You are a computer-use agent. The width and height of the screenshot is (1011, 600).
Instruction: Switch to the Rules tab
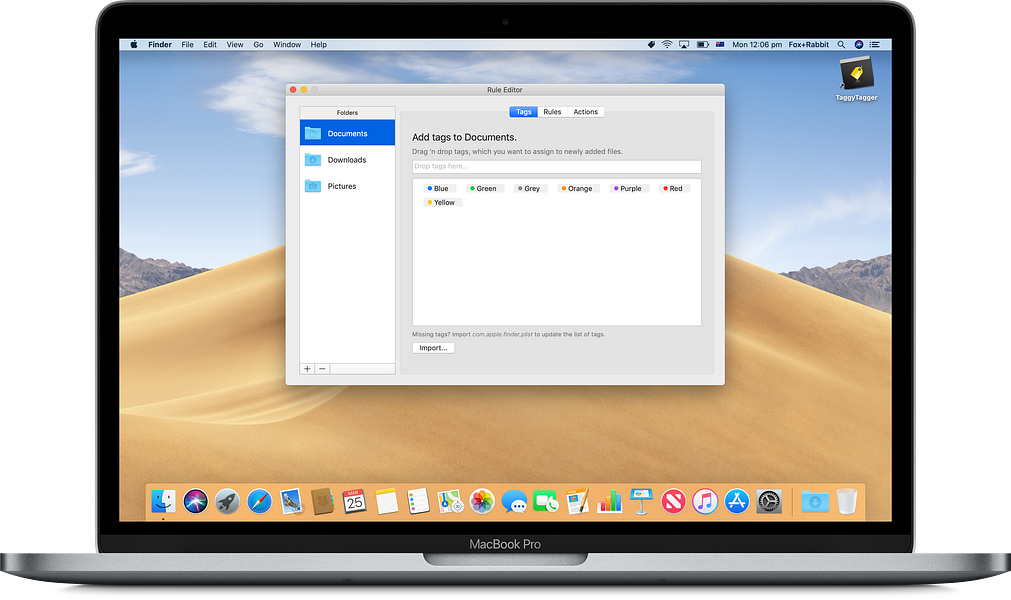click(x=552, y=111)
